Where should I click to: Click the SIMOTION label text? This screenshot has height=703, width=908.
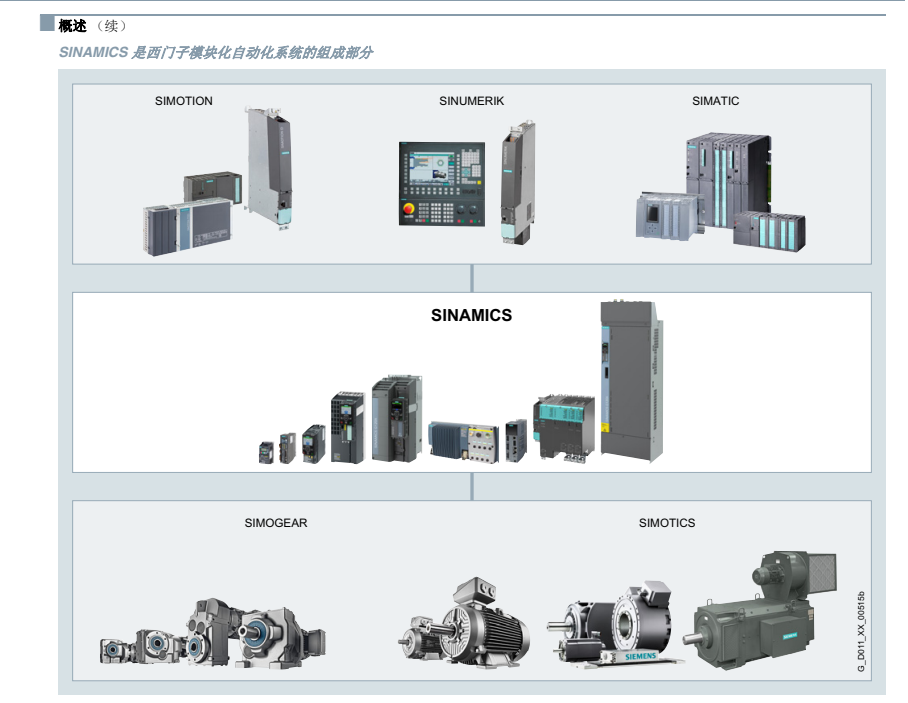point(183,101)
